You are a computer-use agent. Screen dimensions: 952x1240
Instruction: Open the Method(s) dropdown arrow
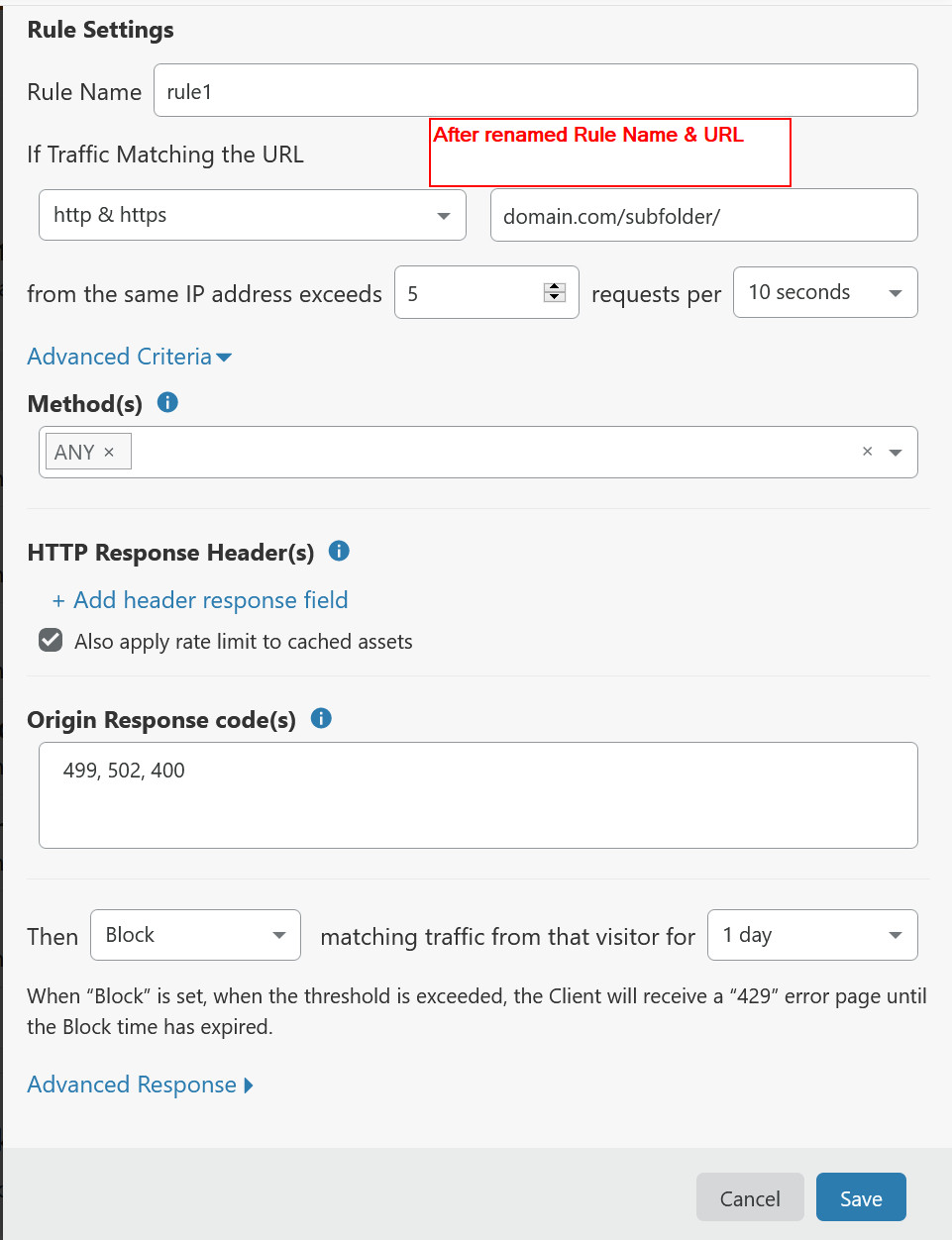click(x=896, y=453)
